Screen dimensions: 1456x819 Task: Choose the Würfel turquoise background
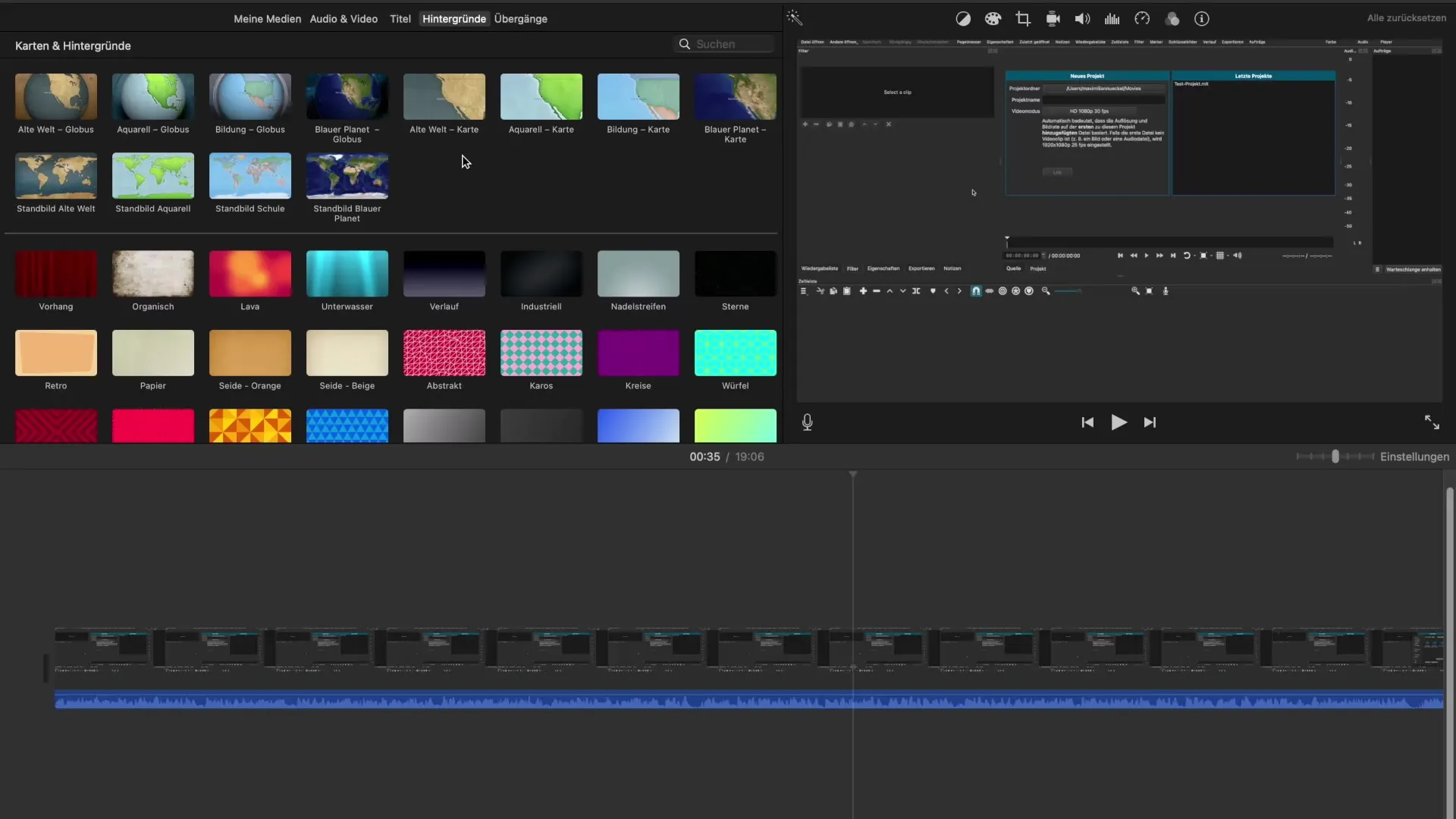[736, 353]
